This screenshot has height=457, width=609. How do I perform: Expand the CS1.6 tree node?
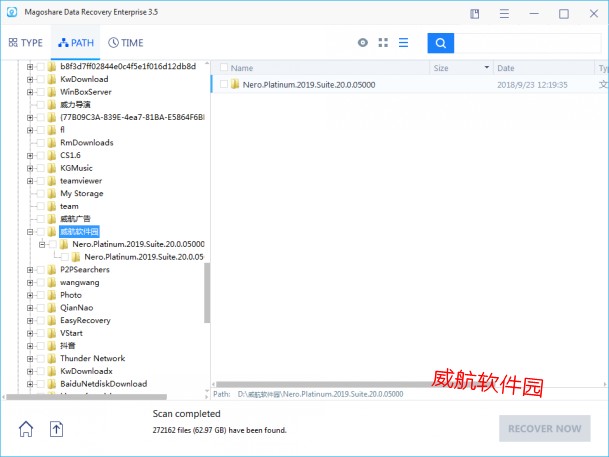tap(30, 156)
